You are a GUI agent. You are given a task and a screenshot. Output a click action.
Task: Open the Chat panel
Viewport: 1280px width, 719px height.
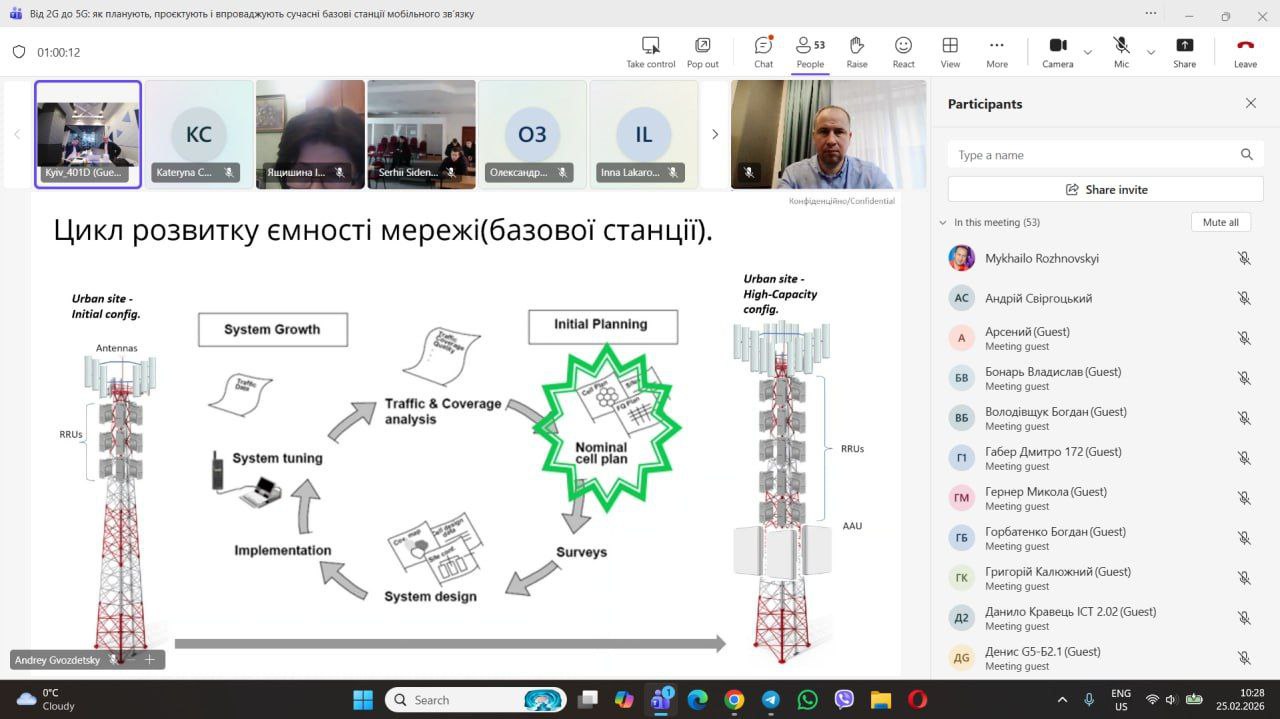[x=763, y=51]
